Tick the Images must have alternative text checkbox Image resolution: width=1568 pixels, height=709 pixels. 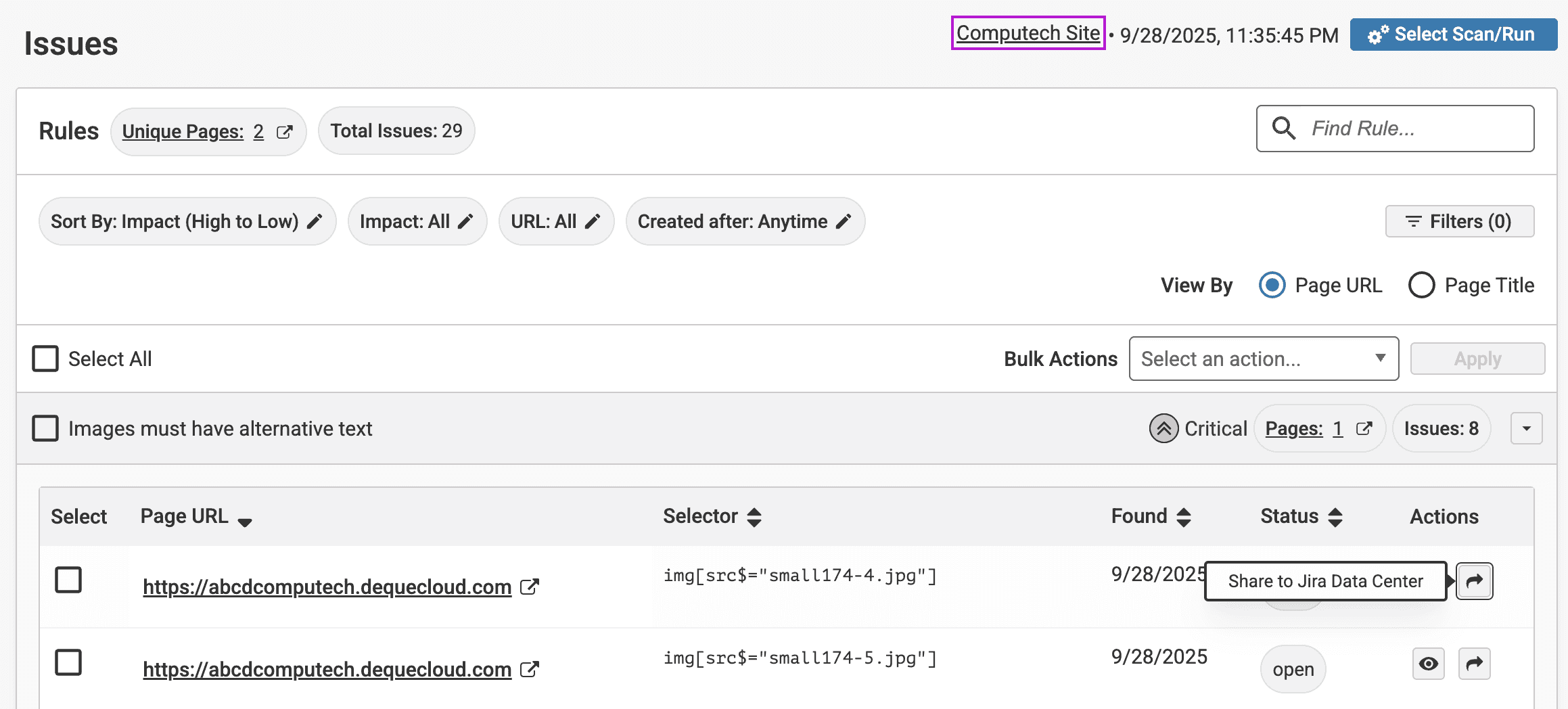[45, 429]
